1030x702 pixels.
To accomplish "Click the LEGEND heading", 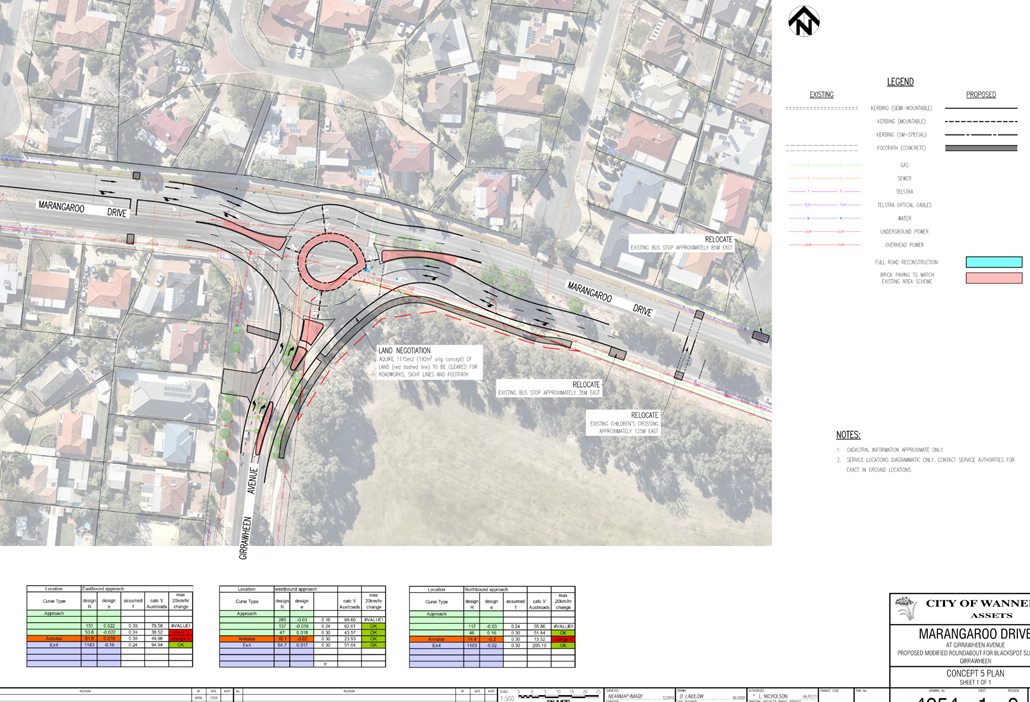I will point(899,82).
